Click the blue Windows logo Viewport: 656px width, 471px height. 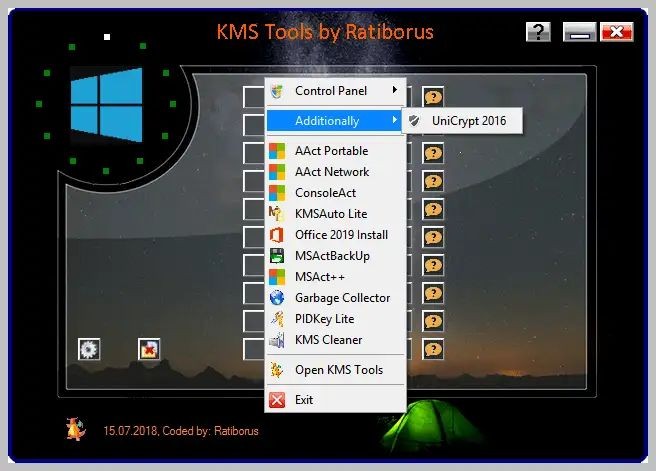tap(106, 103)
